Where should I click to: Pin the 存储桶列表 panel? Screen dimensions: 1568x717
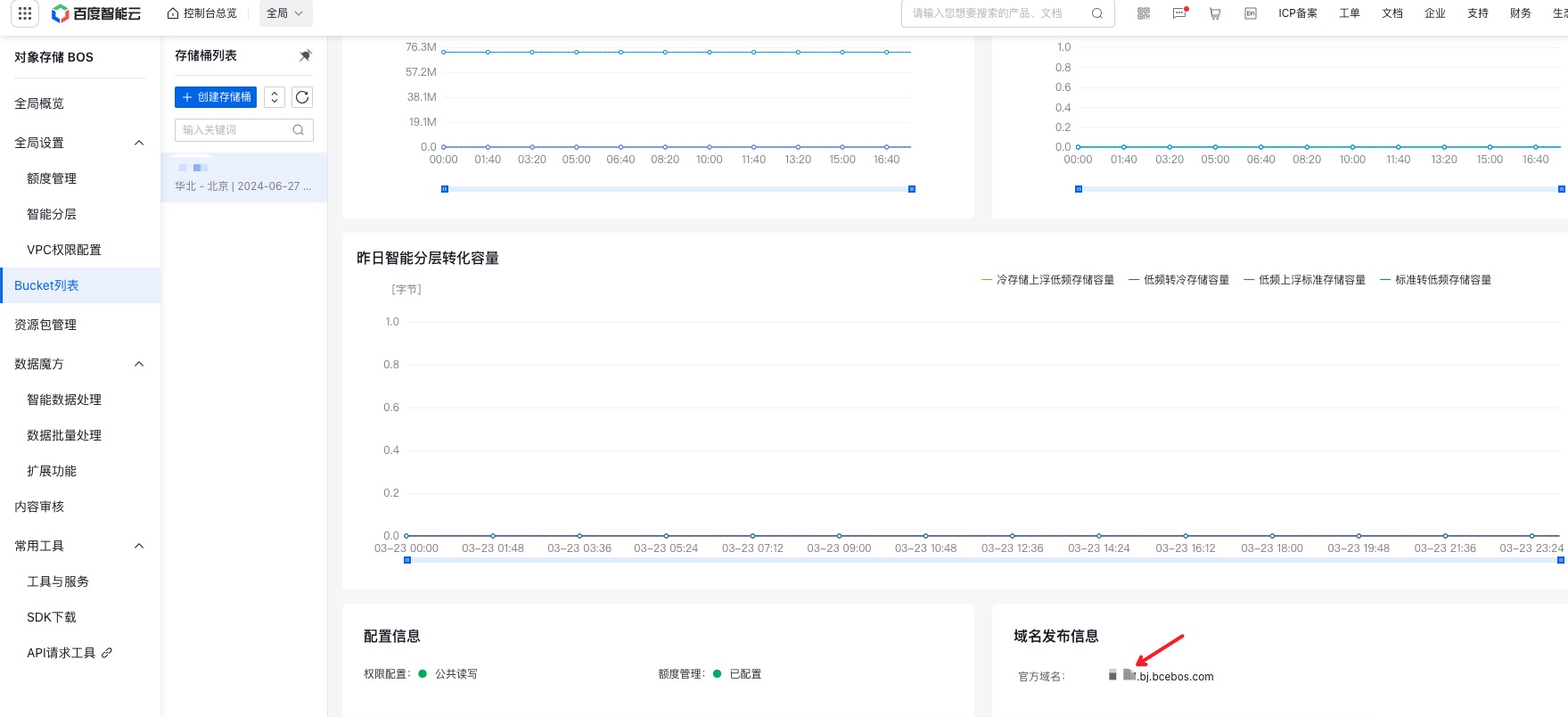click(305, 55)
